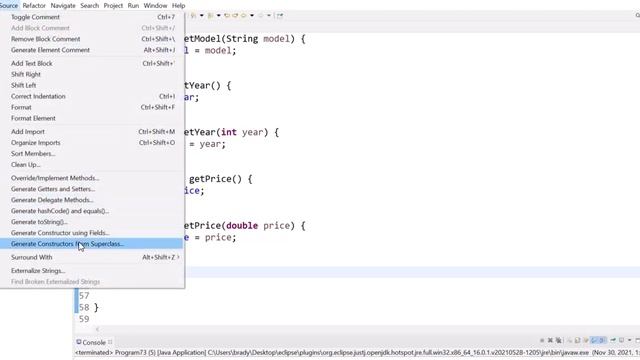The image size is (640, 360).
Task: Click Generate Constructors from Superclass
Action: (x=92, y=244)
